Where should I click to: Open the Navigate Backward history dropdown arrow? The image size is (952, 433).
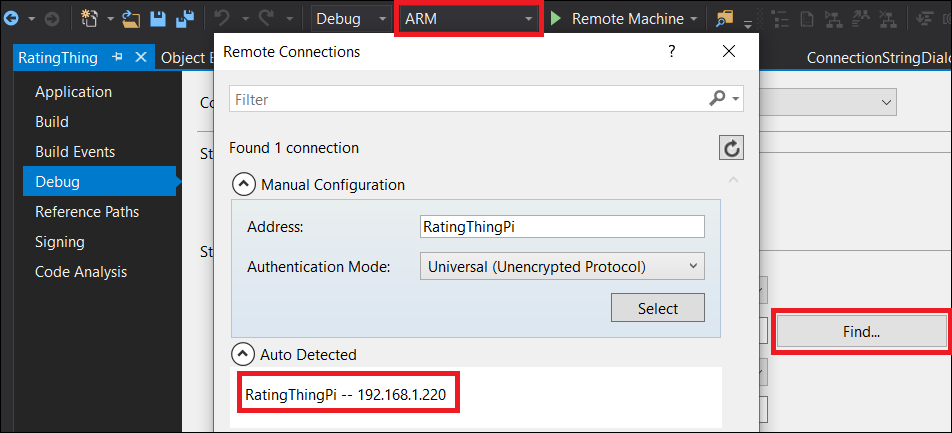click(x=31, y=19)
